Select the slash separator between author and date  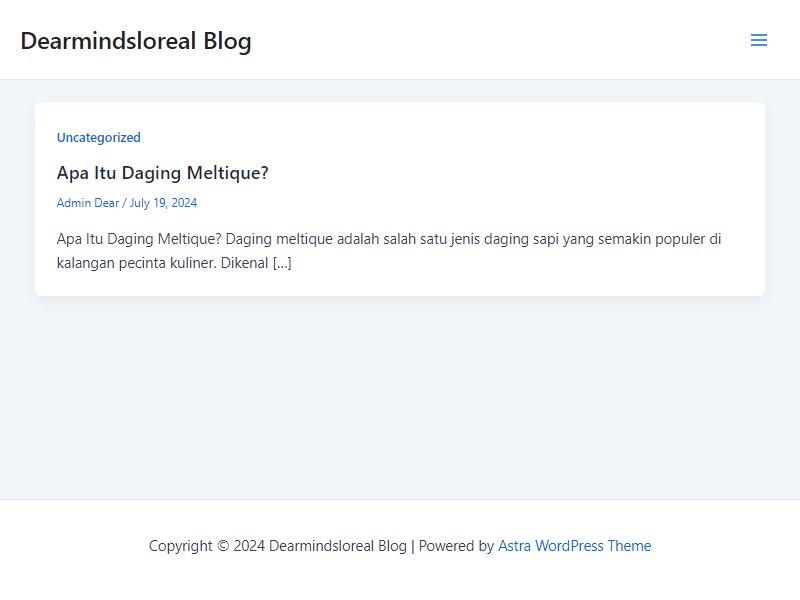pos(124,203)
